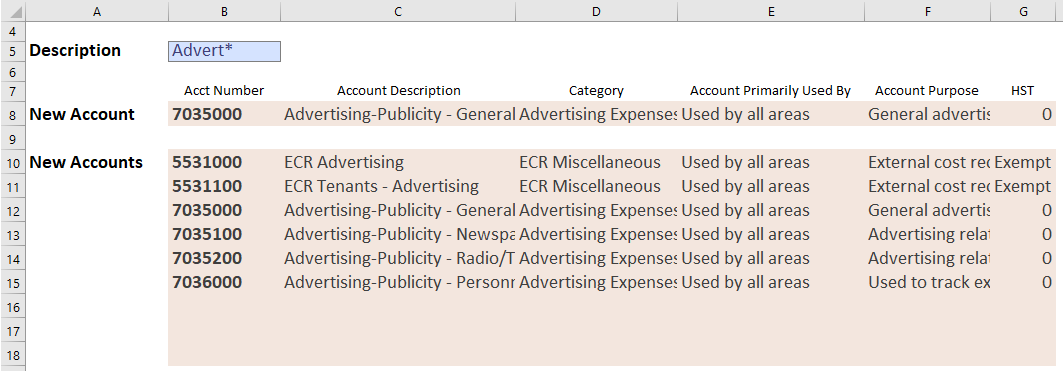Click the ECR Tenants - Advertising cell
This screenshot has height=371, width=1063.
click(x=398, y=187)
